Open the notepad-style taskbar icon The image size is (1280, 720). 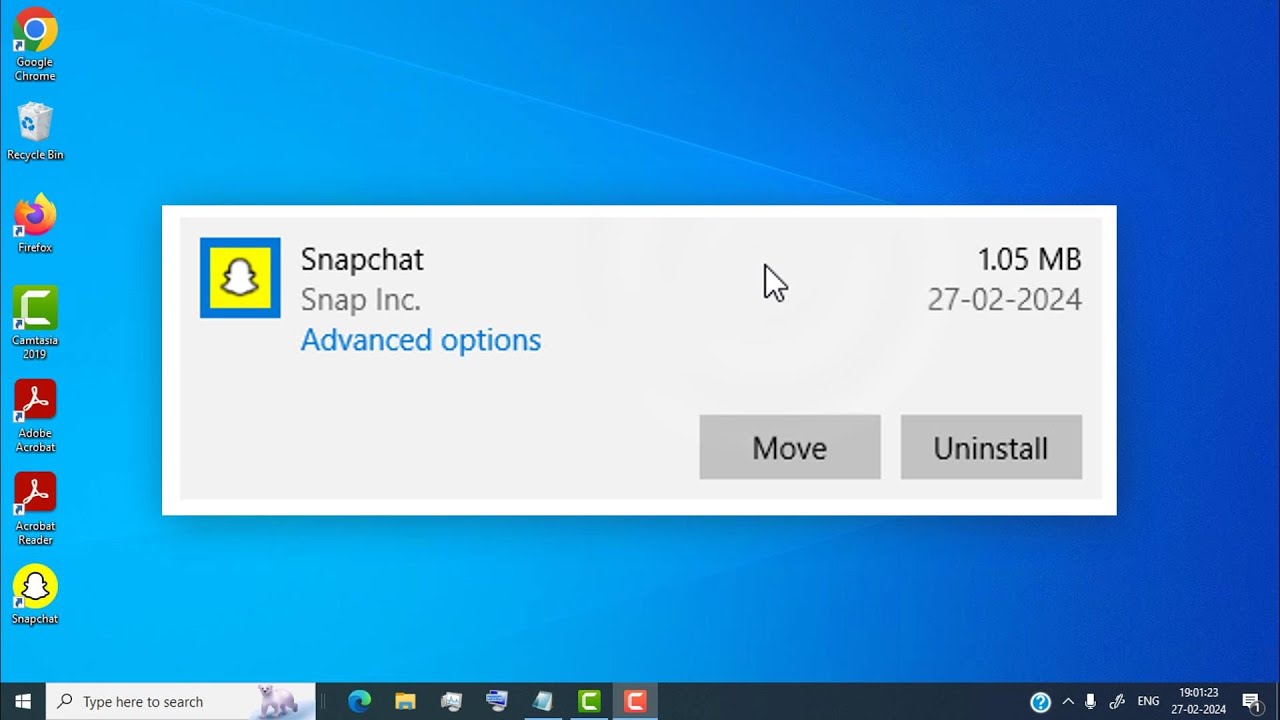[x=543, y=701]
